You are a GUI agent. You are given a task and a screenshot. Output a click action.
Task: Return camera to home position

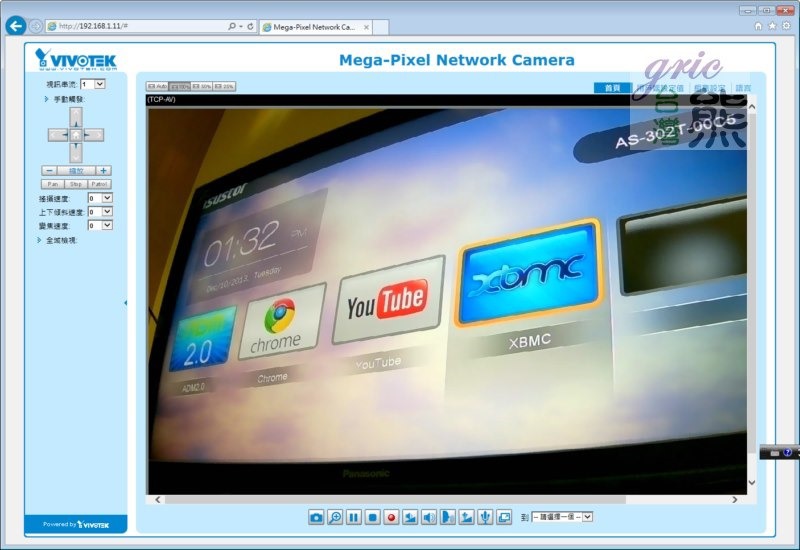tap(76, 135)
